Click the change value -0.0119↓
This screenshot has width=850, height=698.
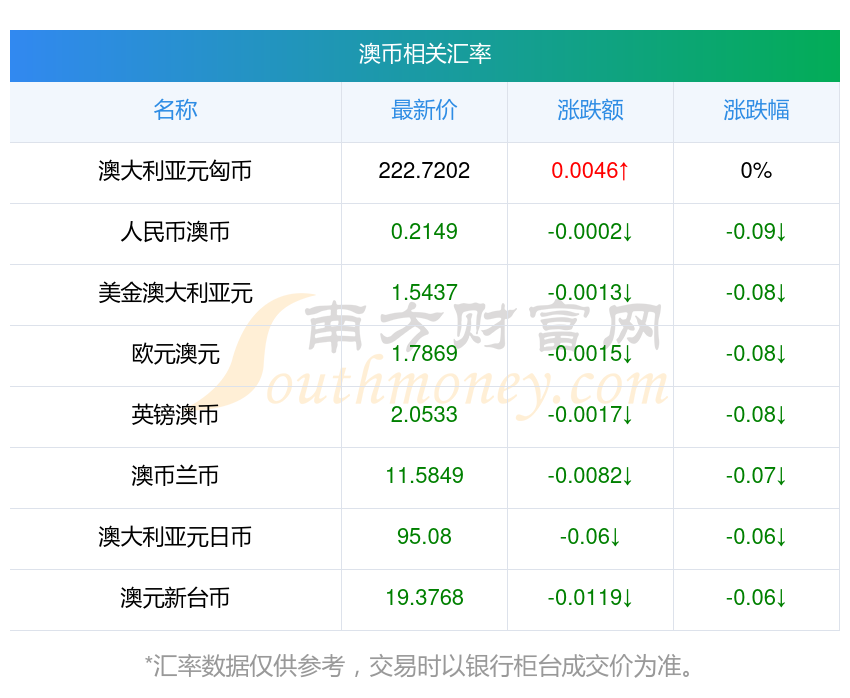(x=590, y=598)
